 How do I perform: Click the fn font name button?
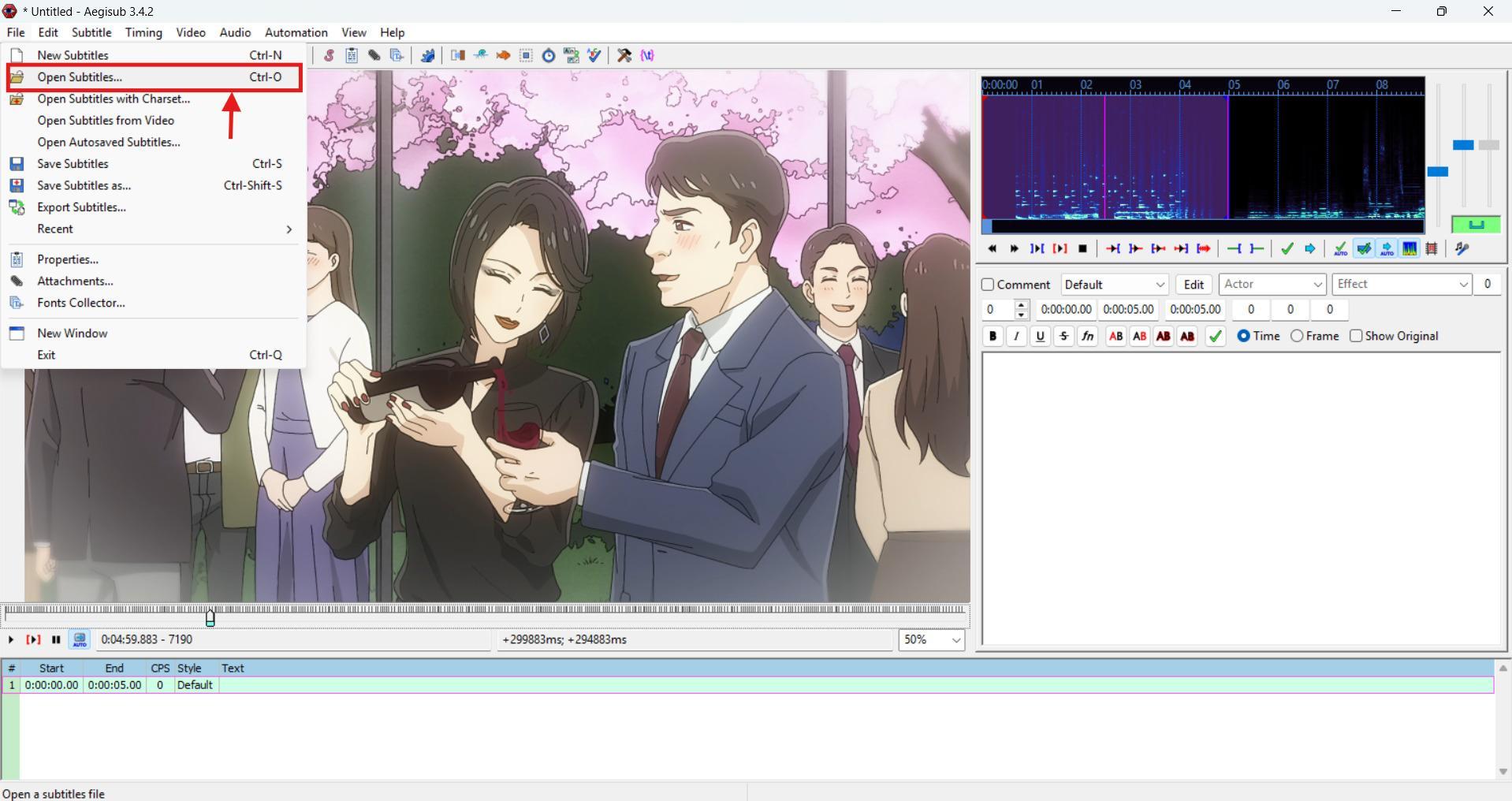pyautogui.click(x=1087, y=337)
